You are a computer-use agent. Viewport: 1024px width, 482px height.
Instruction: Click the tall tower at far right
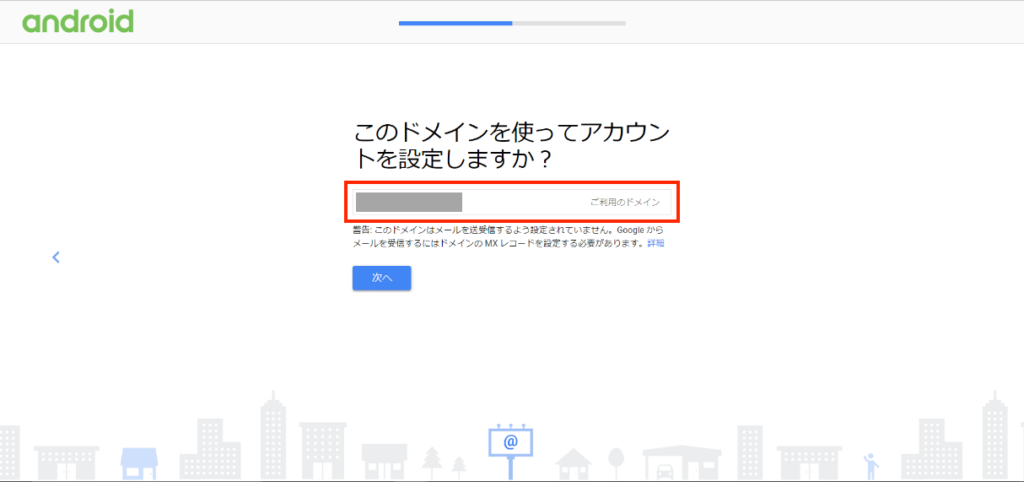[x=992, y=435]
